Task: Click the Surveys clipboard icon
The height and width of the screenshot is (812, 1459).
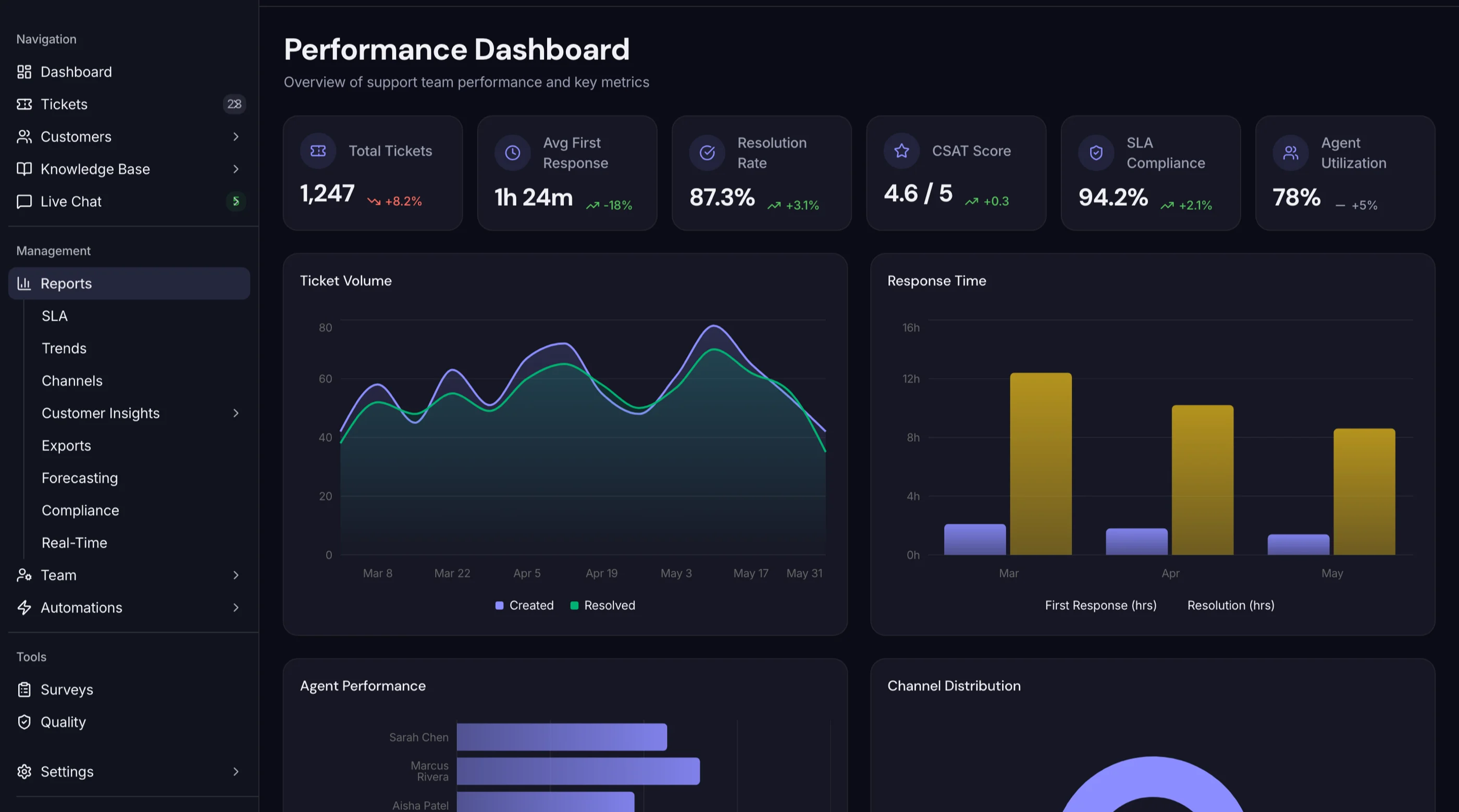Action: [x=24, y=690]
